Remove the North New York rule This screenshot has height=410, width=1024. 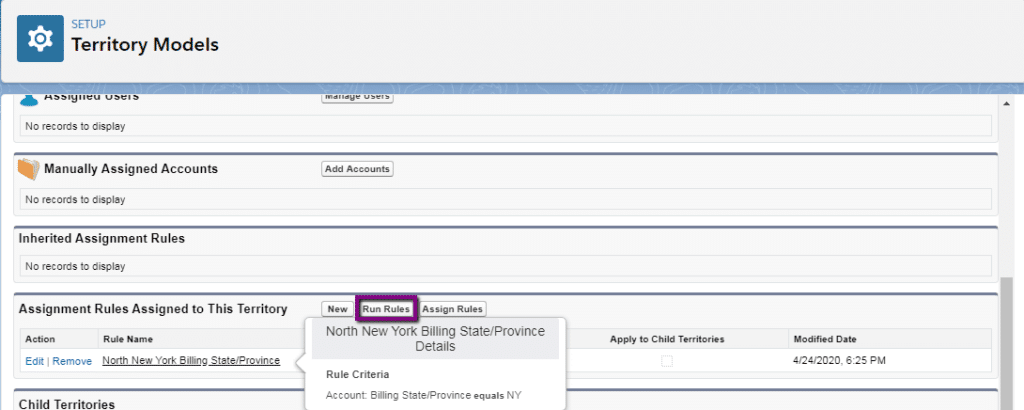click(x=72, y=360)
